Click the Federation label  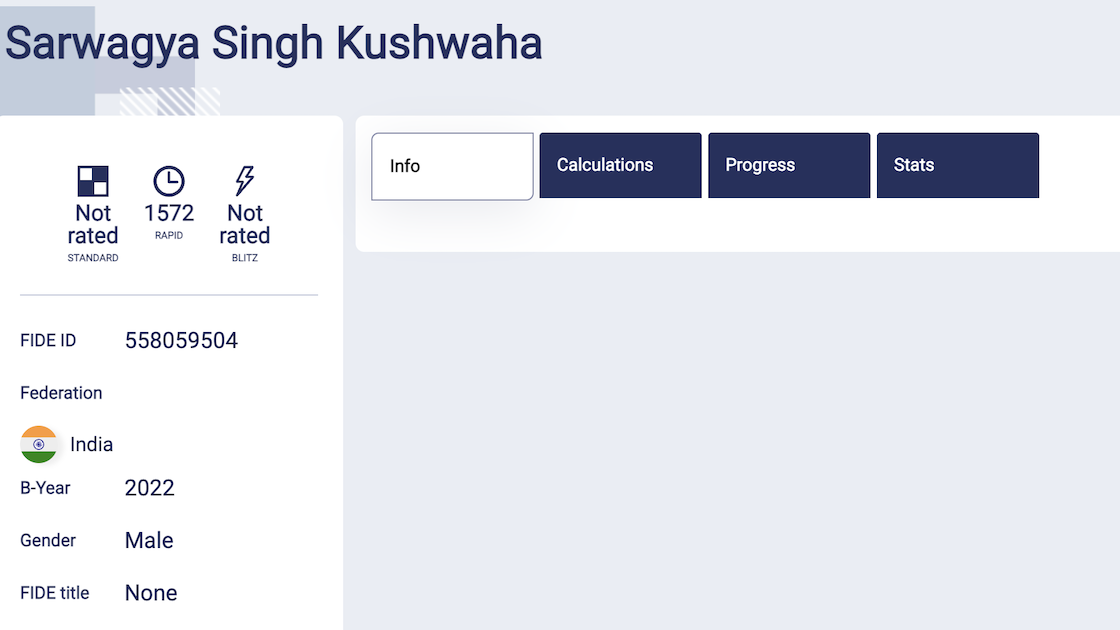61,393
